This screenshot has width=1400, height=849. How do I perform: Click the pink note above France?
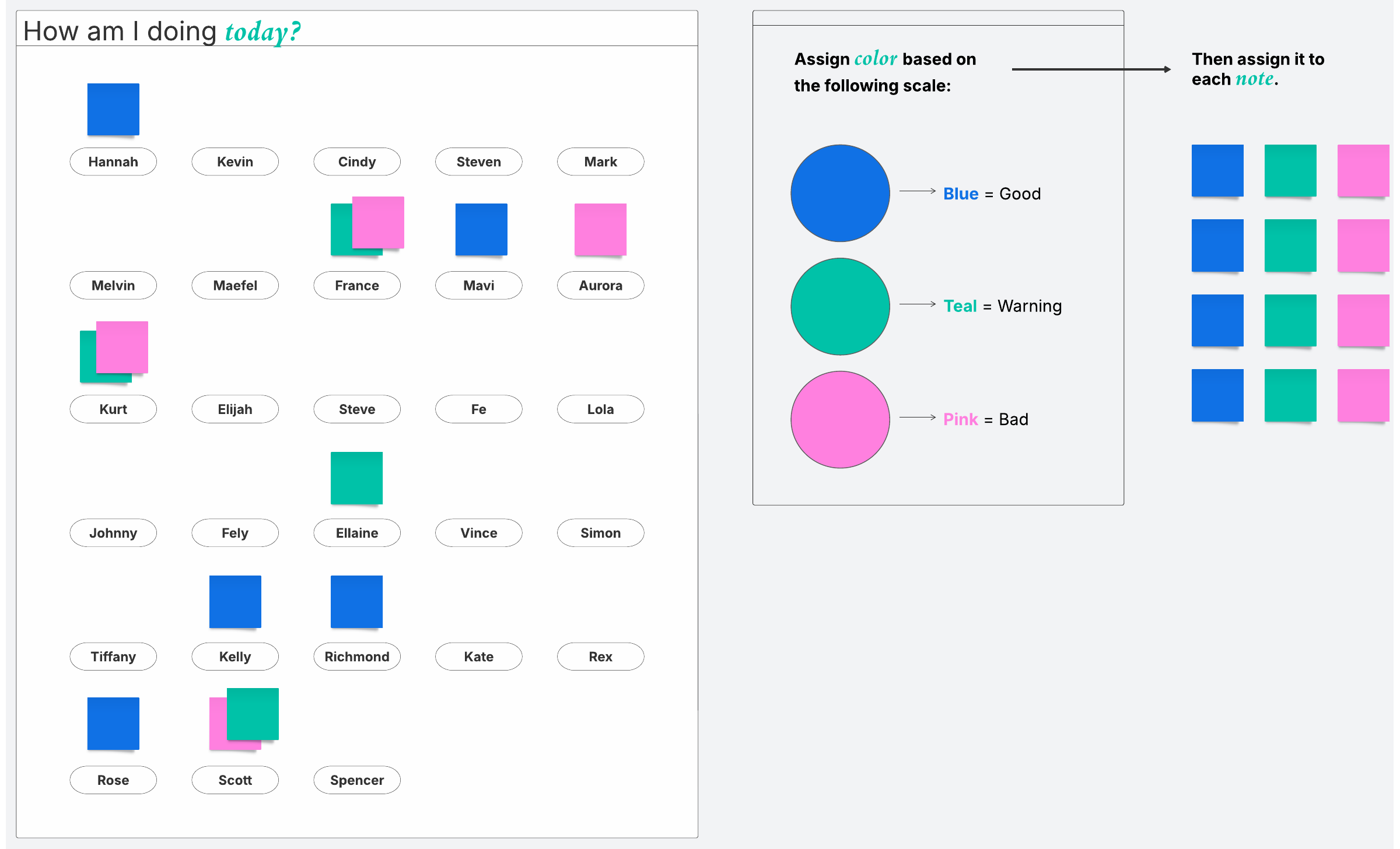[x=378, y=222]
